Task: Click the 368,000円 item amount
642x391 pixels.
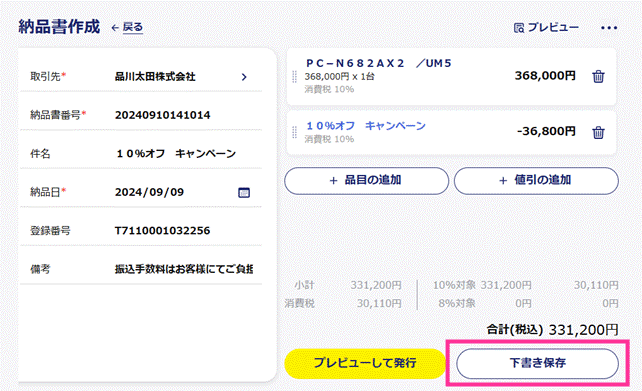Action: [x=545, y=76]
